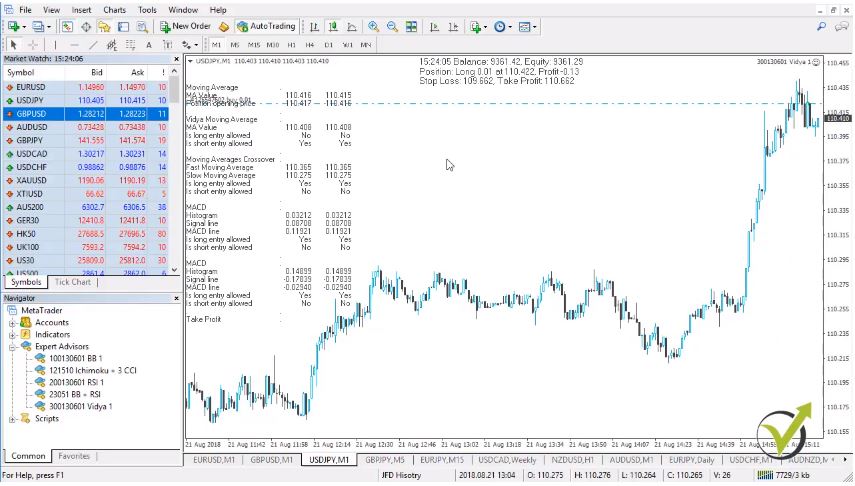Switch to H1 timeframe
855x486 pixels.
[x=292, y=45]
